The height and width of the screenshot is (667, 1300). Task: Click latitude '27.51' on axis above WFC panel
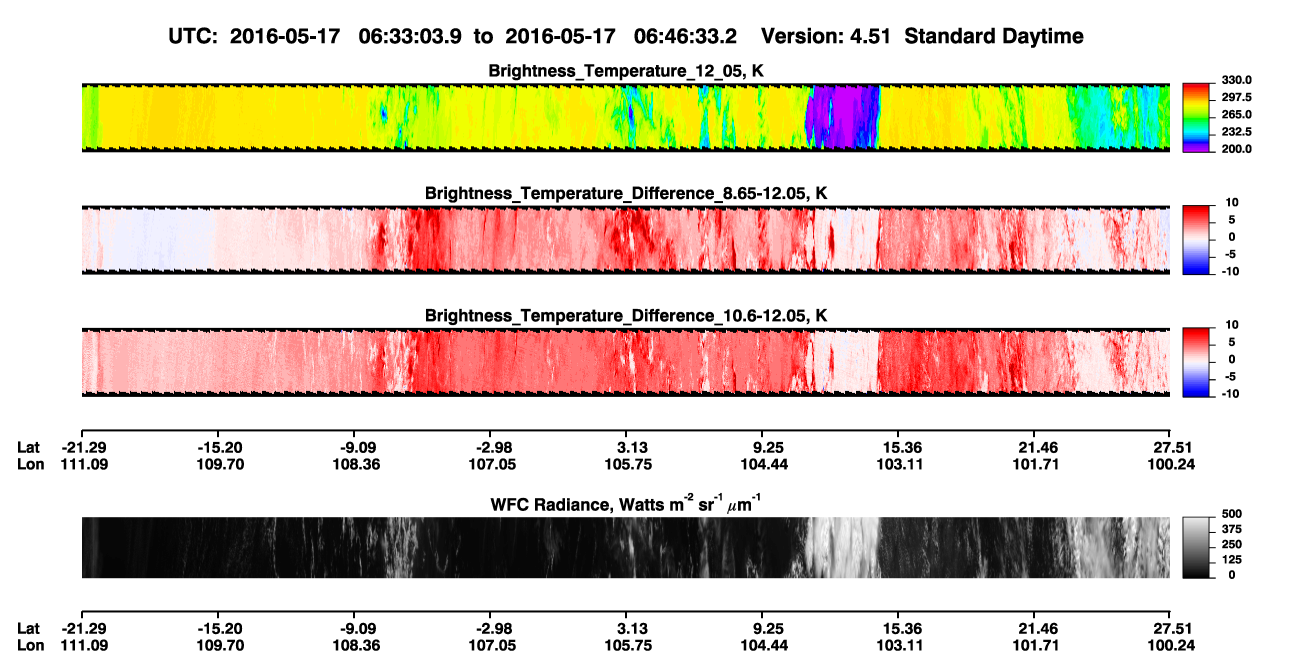point(1173,447)
